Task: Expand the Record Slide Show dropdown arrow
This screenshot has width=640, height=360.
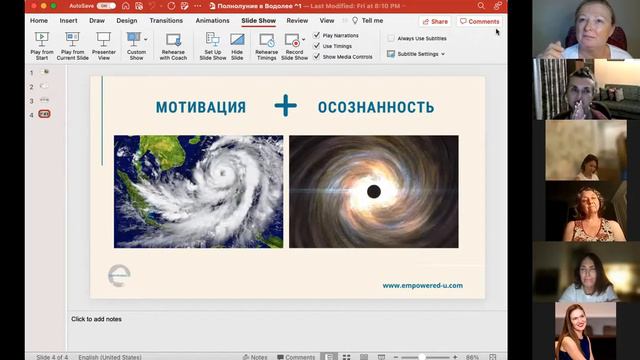Action: (x=303, y=40)
